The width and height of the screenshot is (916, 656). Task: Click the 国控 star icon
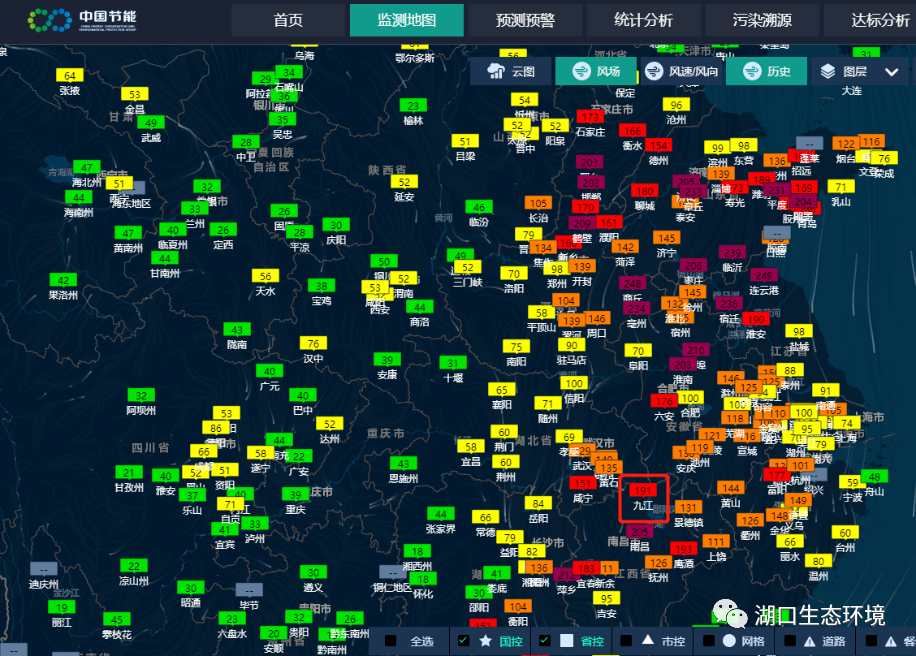[486, 640]
